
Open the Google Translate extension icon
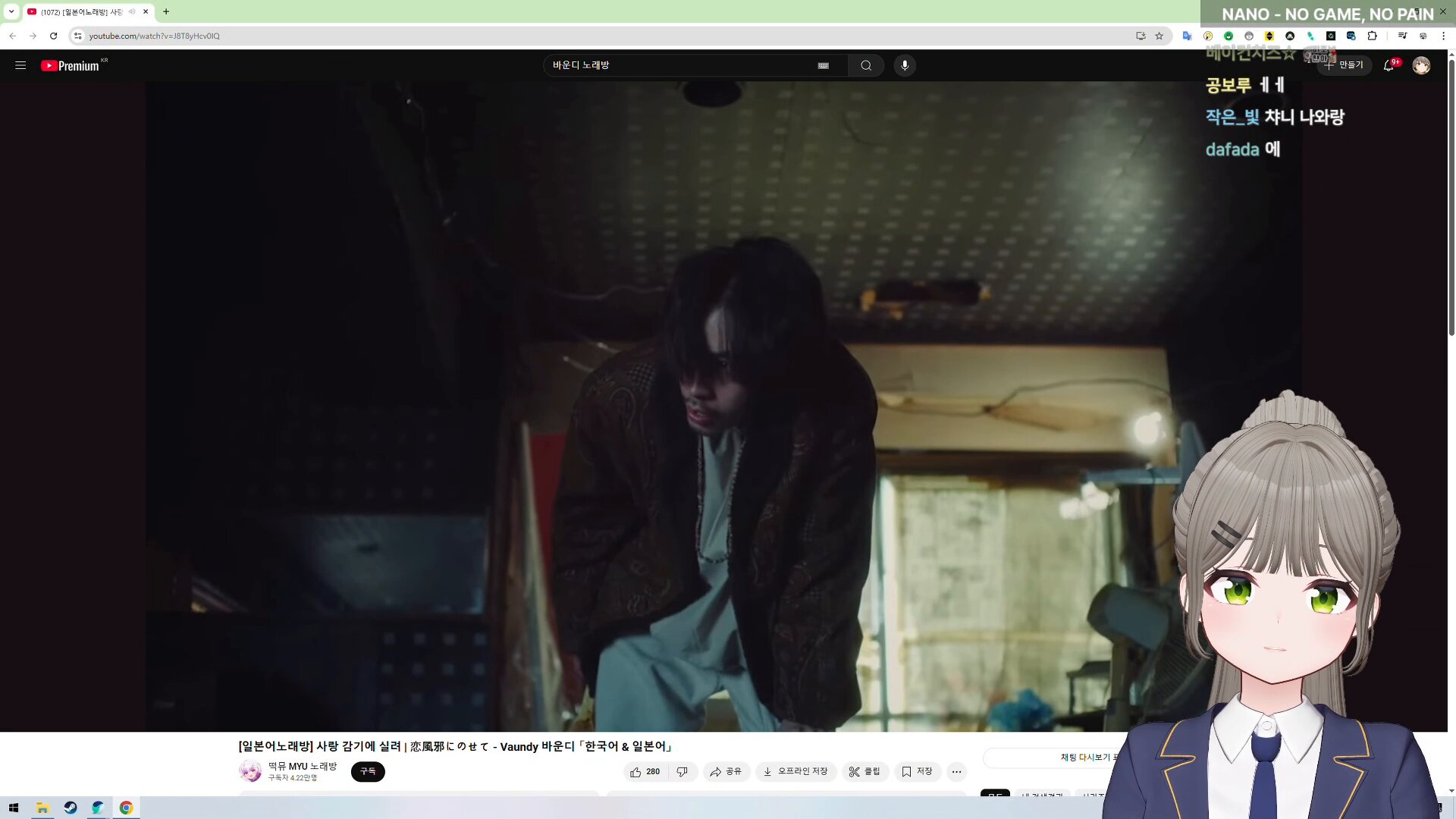1187,36
